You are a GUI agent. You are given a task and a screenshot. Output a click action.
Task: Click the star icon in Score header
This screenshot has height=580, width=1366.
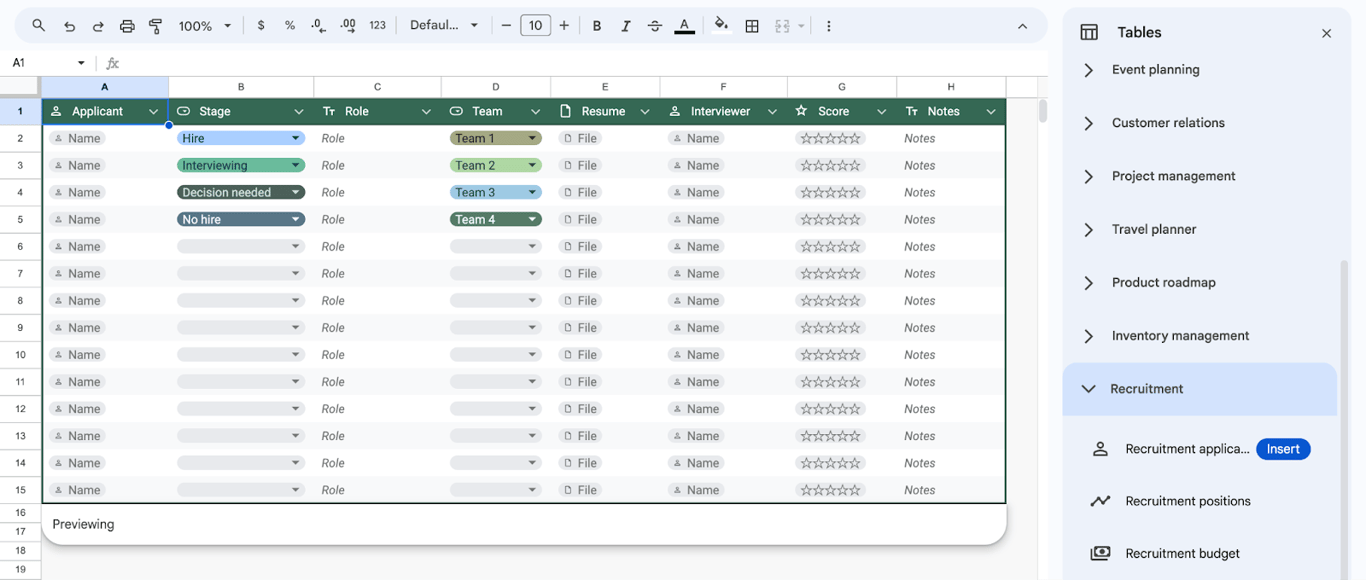(801, 111)
